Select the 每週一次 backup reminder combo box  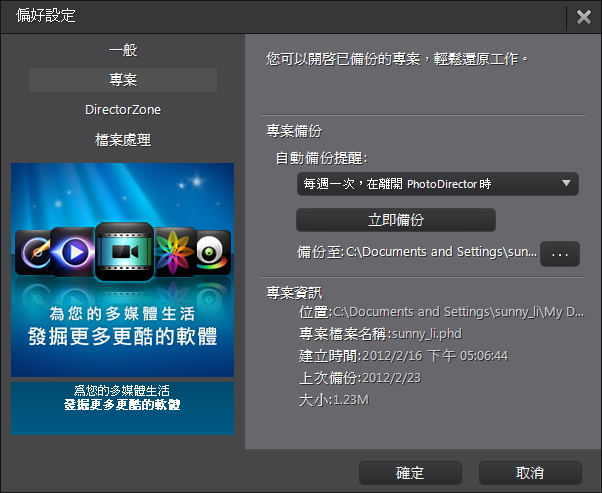(x=438, y=184)
